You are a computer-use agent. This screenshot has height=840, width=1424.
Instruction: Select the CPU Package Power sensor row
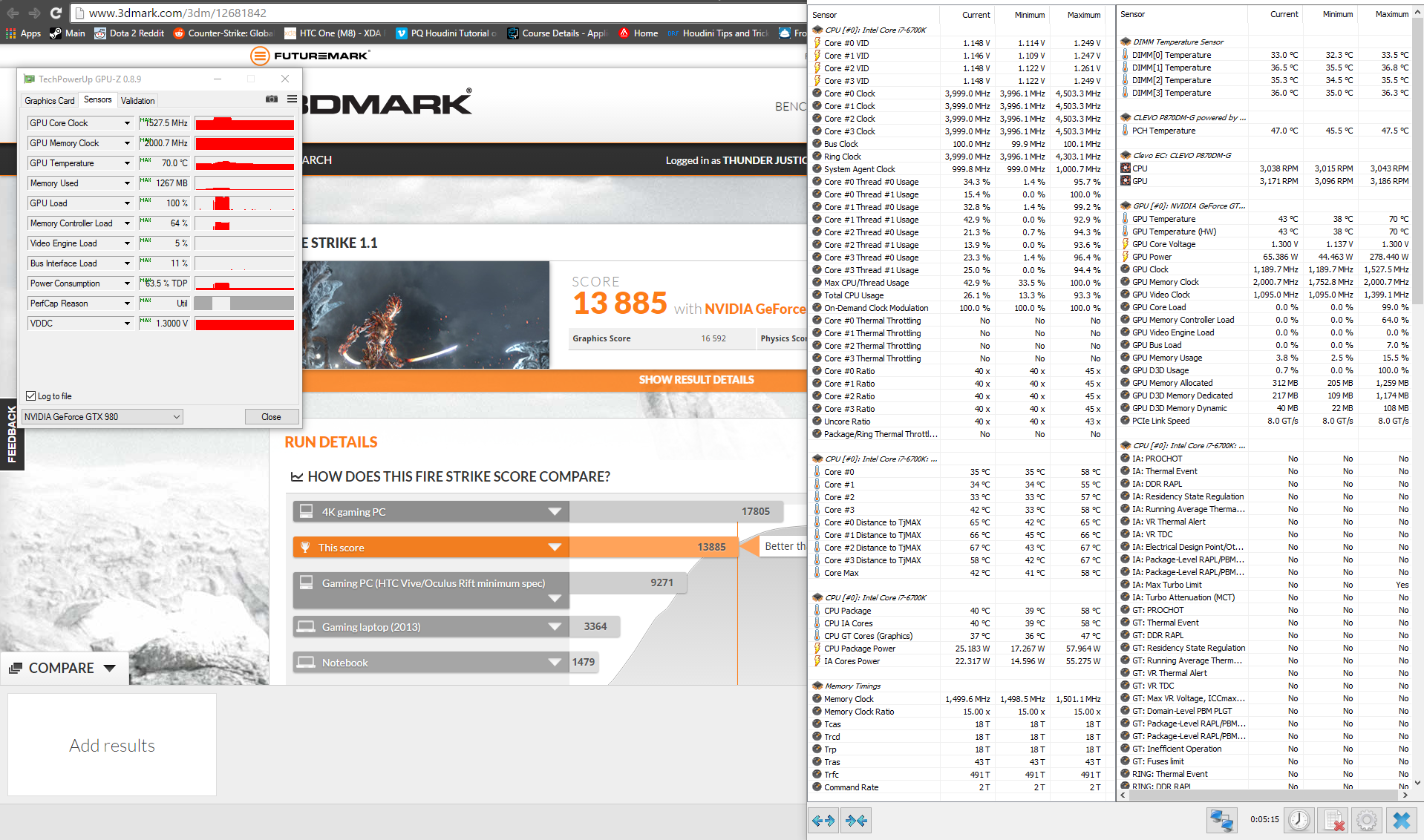957,649
